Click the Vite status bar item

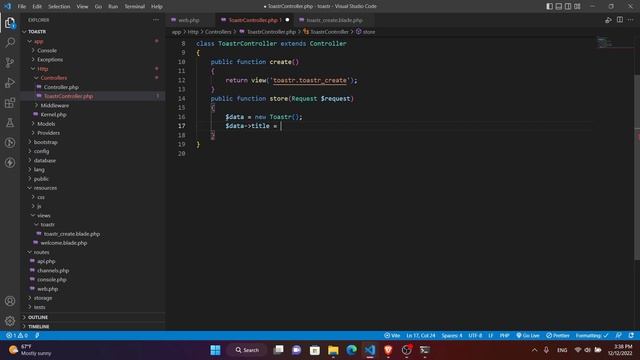(392, 336)
